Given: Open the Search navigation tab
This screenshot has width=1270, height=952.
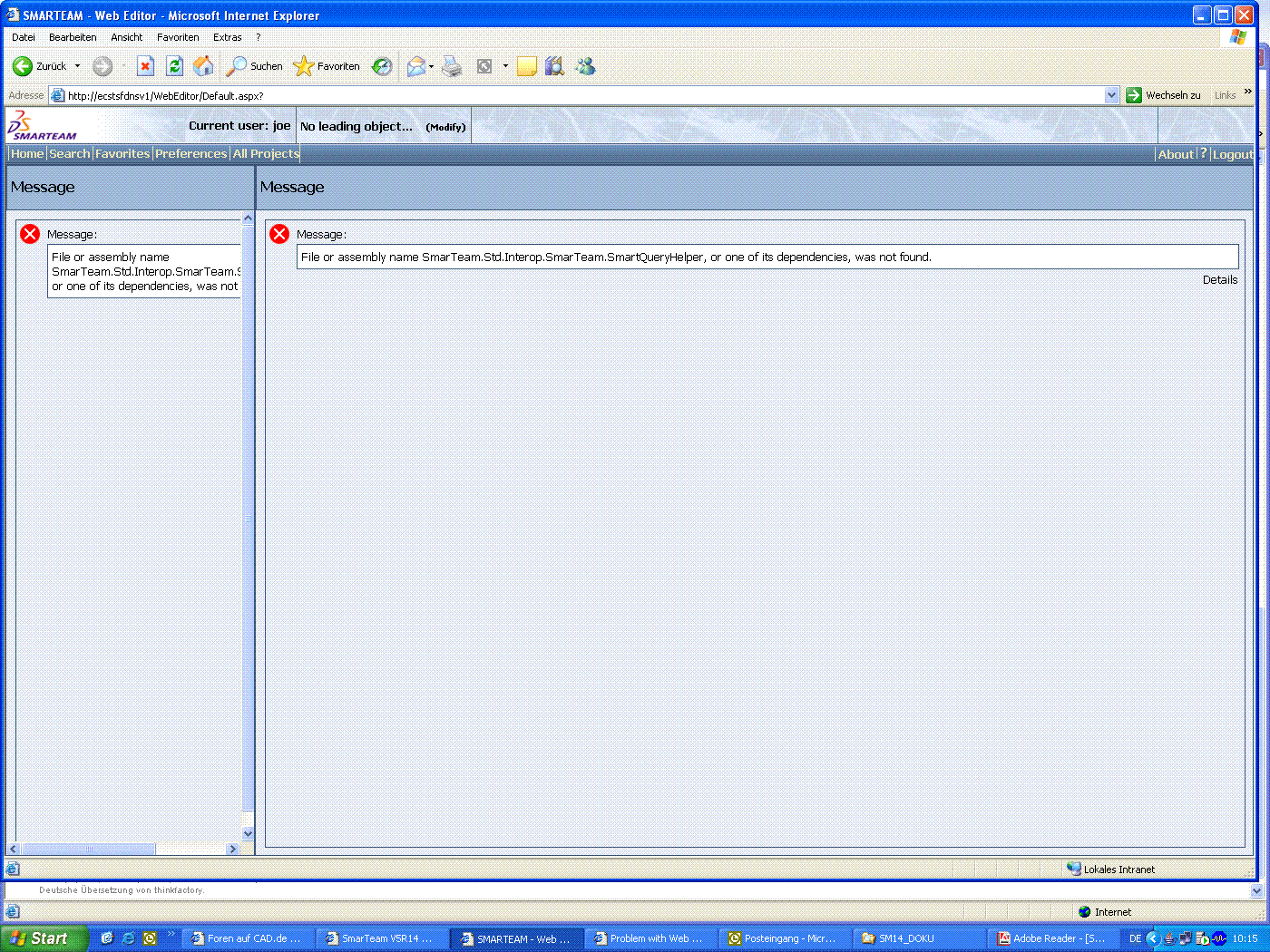Looking at the screenshot, I should 70,154.
